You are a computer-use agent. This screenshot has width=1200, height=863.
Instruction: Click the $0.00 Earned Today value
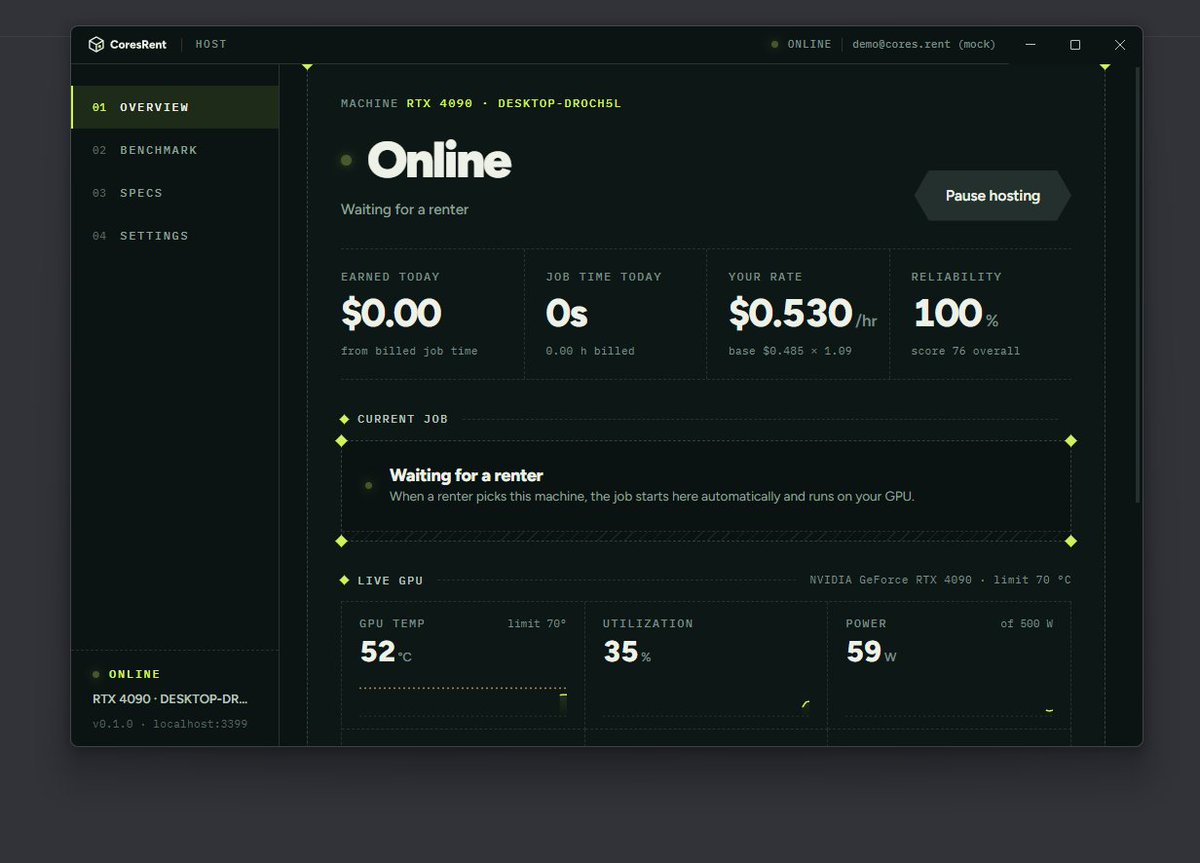391,313
